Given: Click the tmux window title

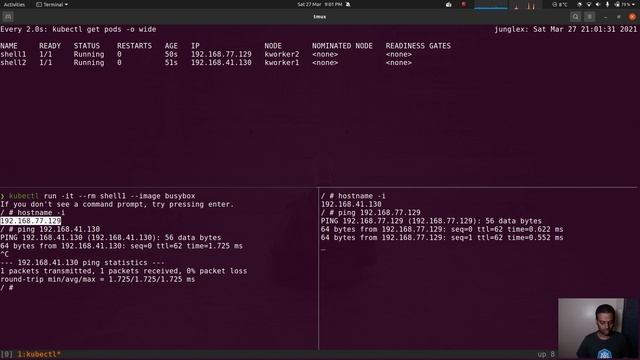Looking at the screenshot, I should pyautogui.click(x=320, y=17).
